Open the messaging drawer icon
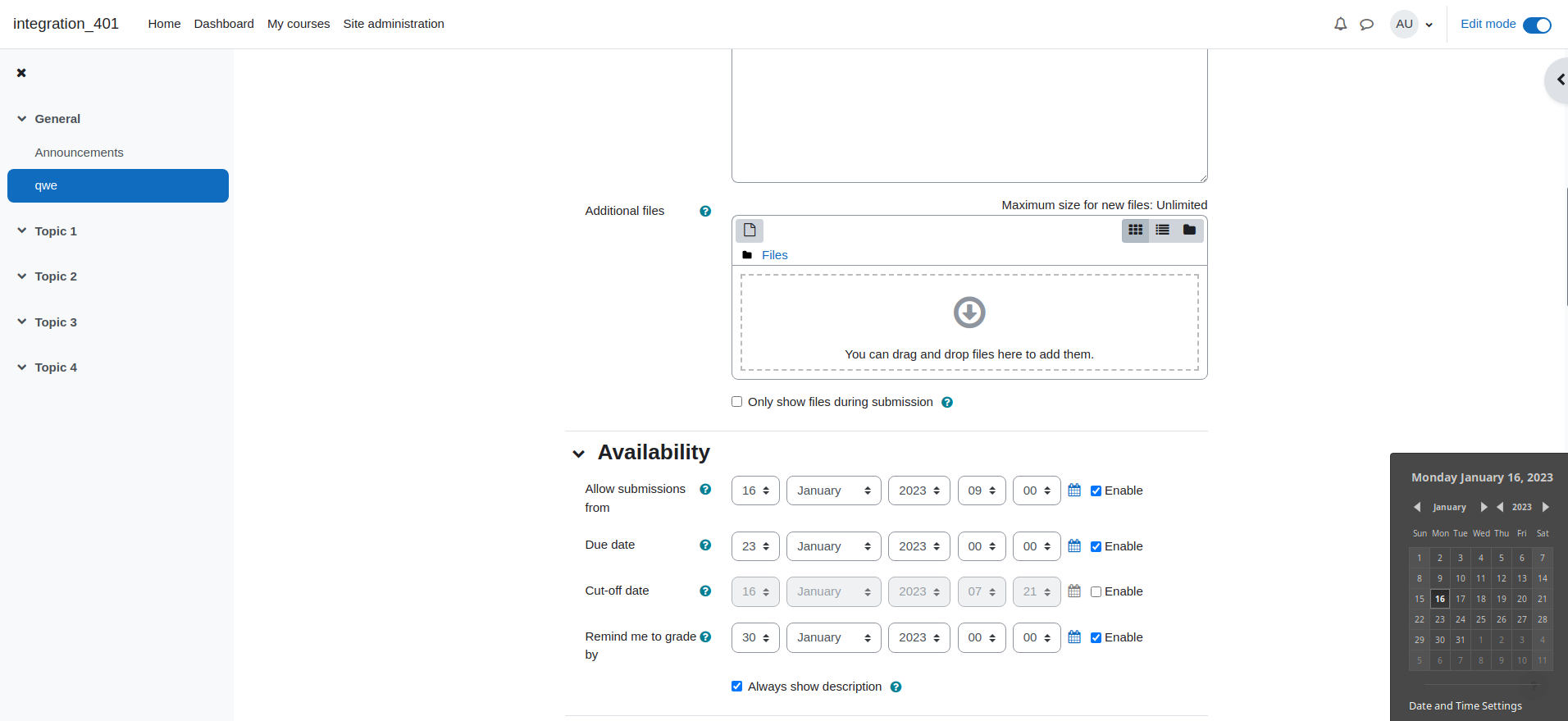The width and height of the screenshot is (1568, 721). coord(1366,24)
